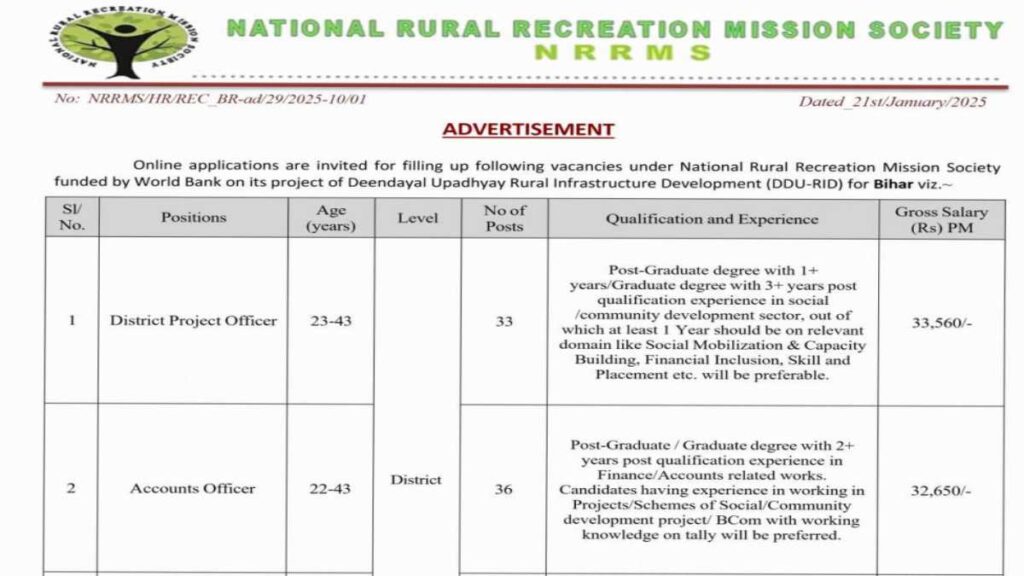Click the salary "33,560/-"
The width and height of the screenshot is (1024, 576).
pos(942,323)
